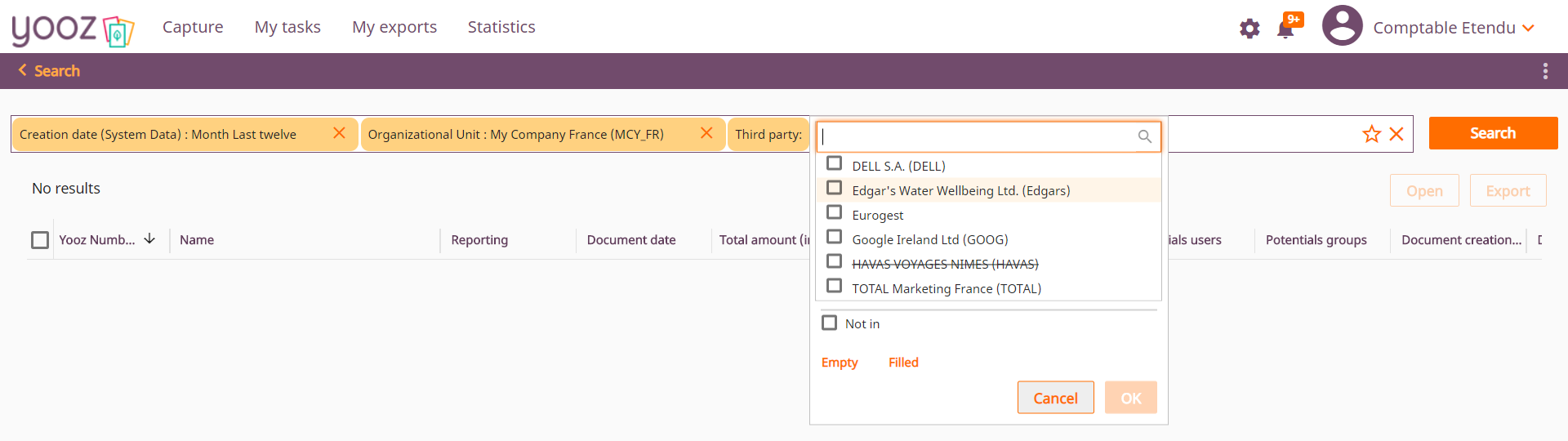Check the DELL S.A. (DELL) option

pos(834,163)
